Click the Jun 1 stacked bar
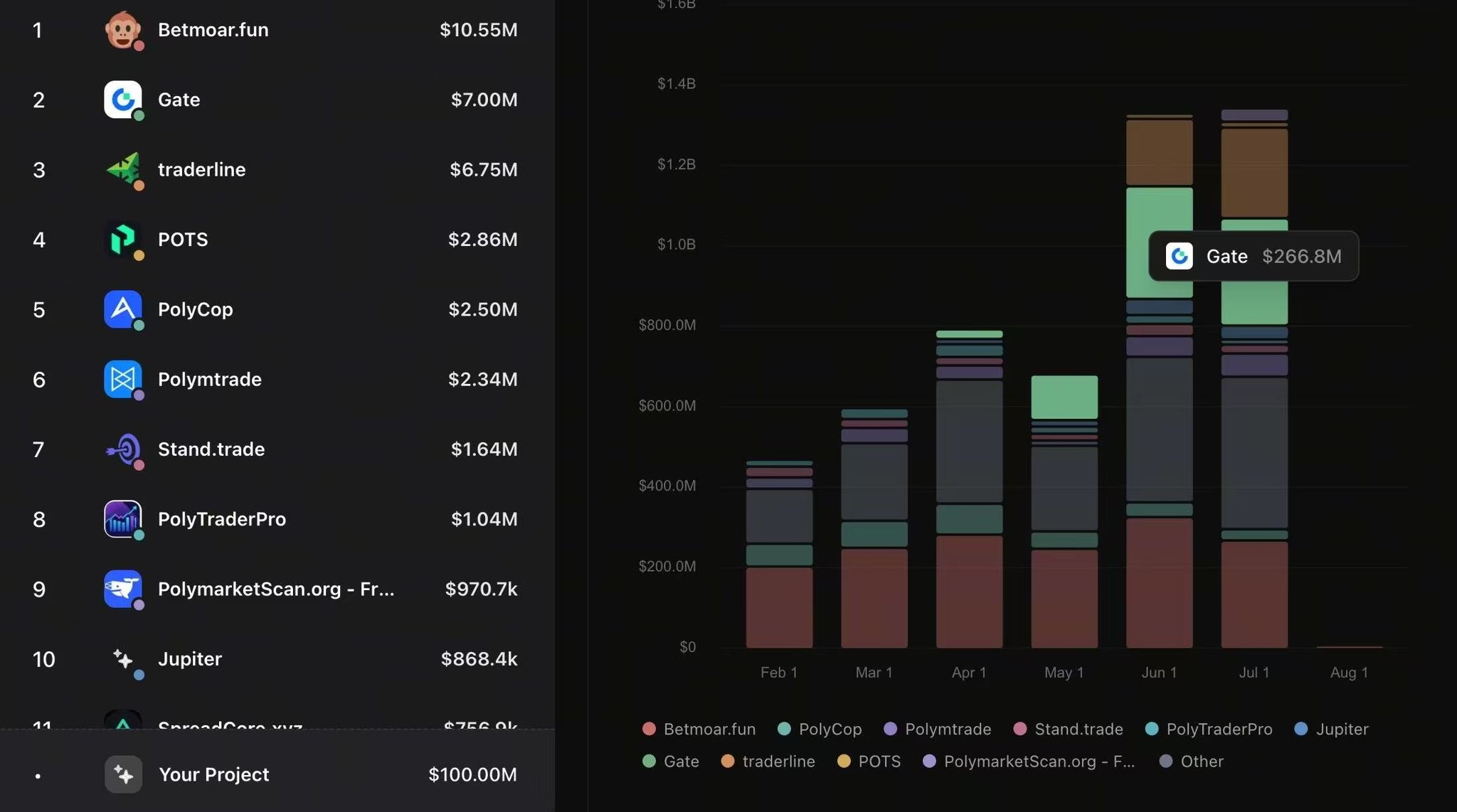 pos(1160,381)
